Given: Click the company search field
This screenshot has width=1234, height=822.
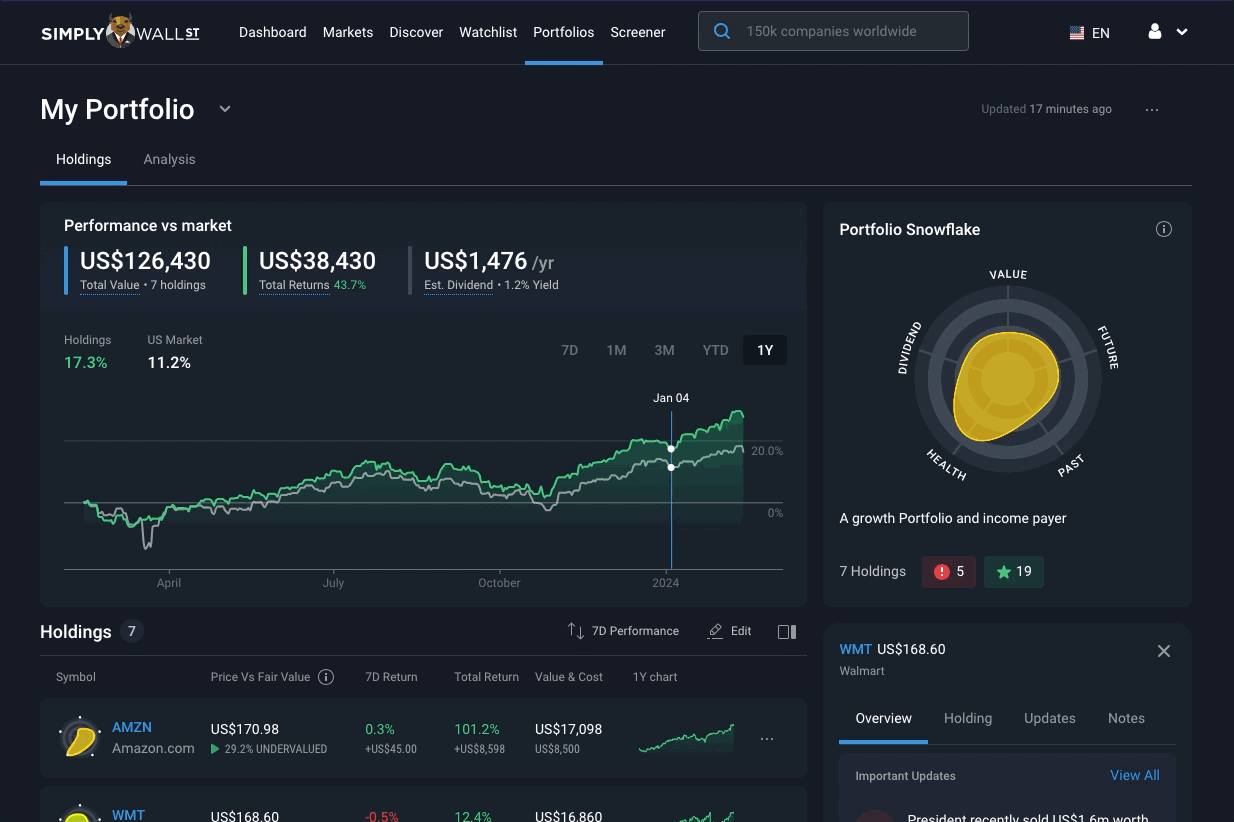Looking at the screenshot, I should pyautogui.click(x=833, y=31).
